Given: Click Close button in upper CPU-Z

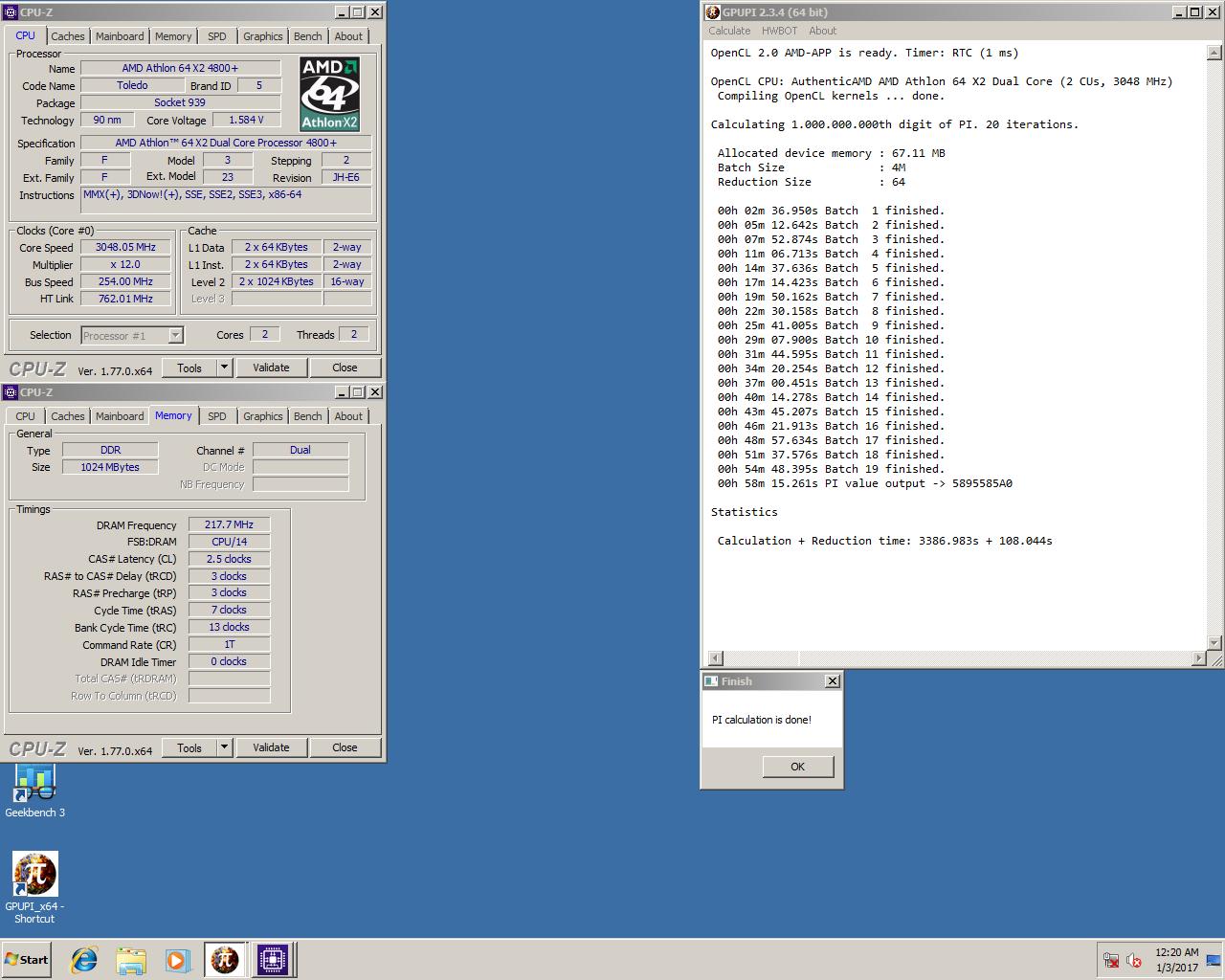Looking at the screenshot, I should coord(345,367).
